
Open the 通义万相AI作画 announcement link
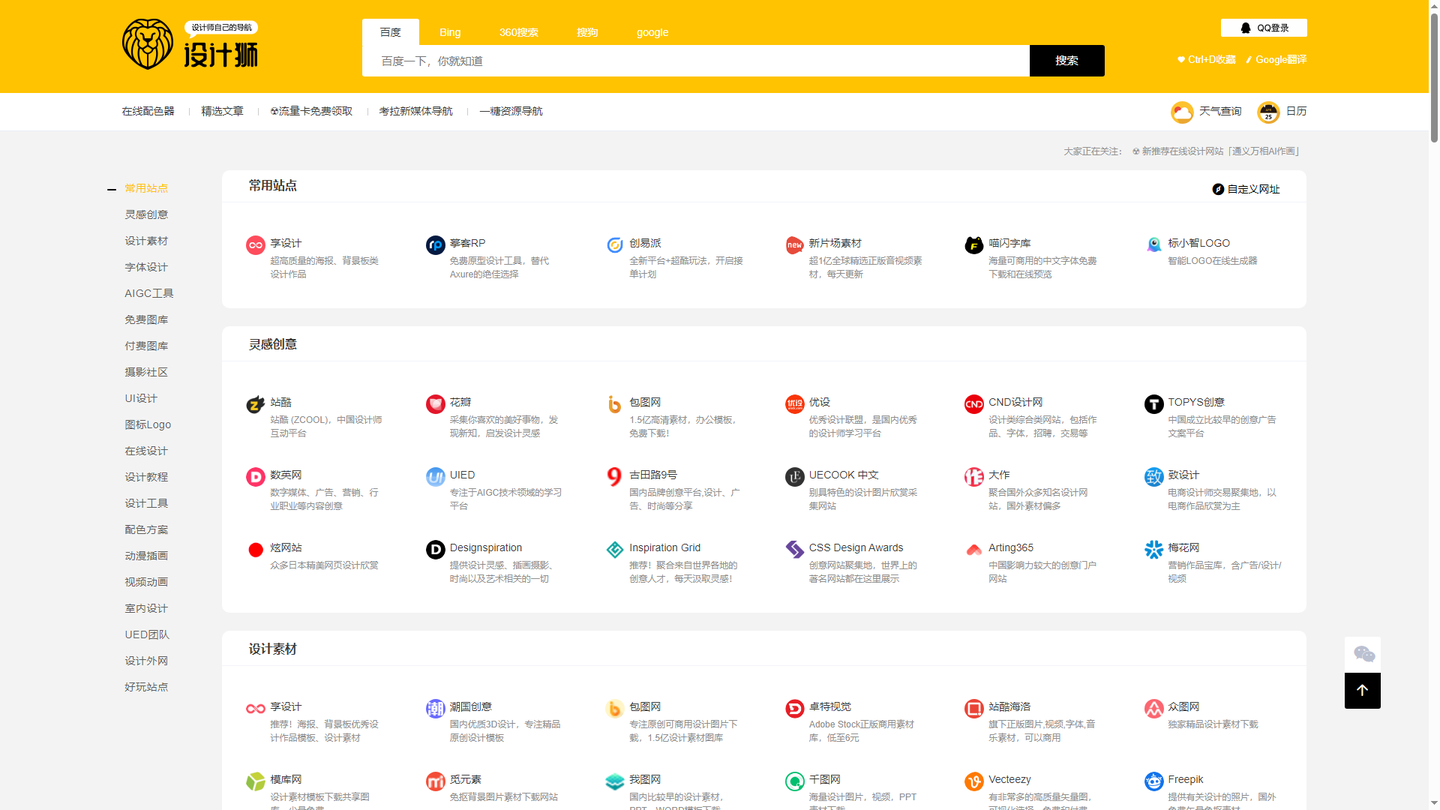pos(1215,152)
